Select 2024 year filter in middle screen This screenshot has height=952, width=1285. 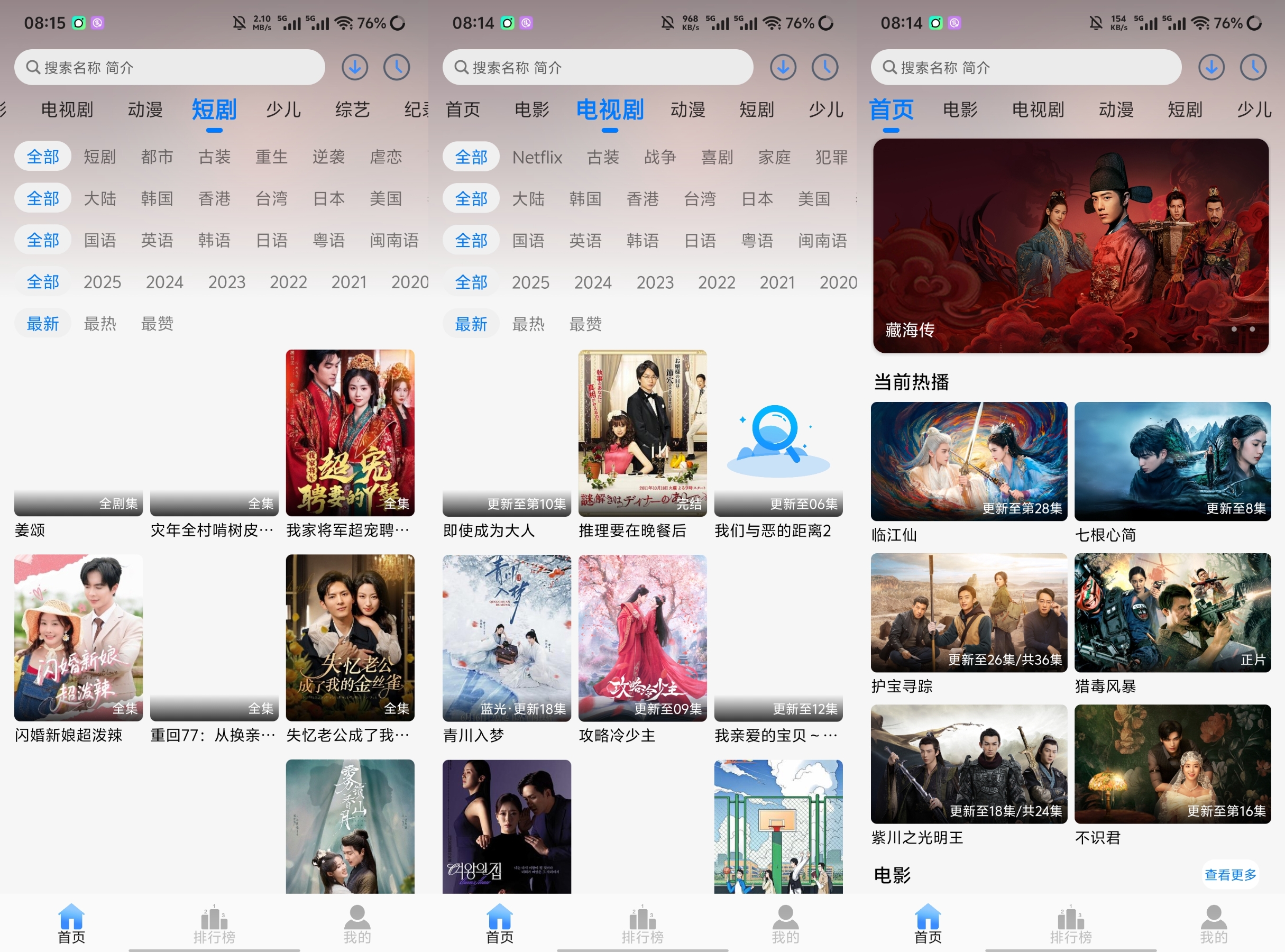pos(592,282)
